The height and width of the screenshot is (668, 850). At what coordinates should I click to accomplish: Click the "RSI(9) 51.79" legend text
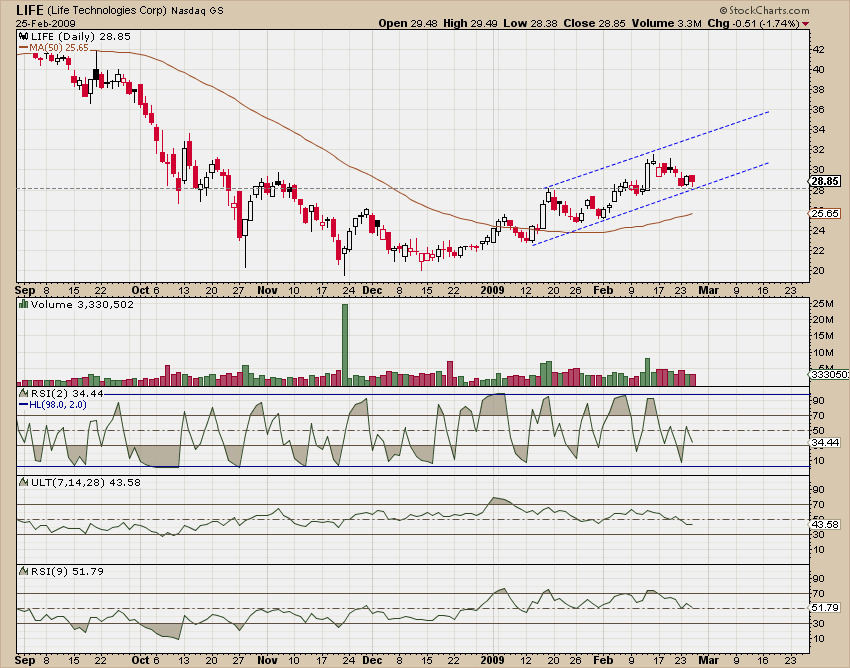coord(67,571)
